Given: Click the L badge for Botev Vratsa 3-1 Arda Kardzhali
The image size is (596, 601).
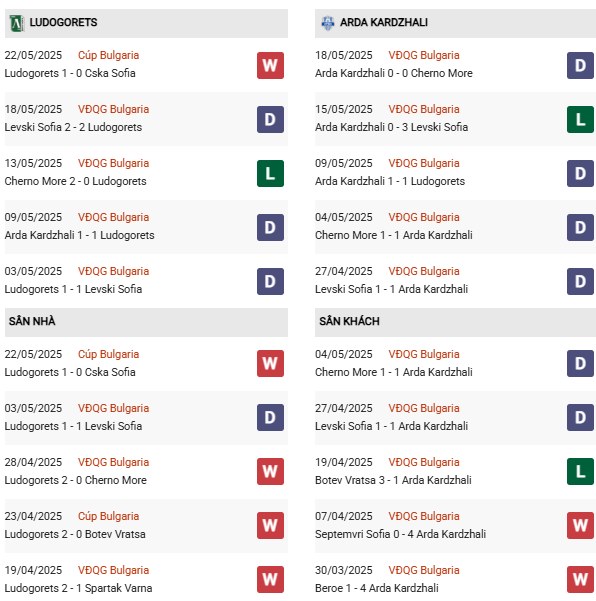Looking at the screenshot, I should point(580,471).
